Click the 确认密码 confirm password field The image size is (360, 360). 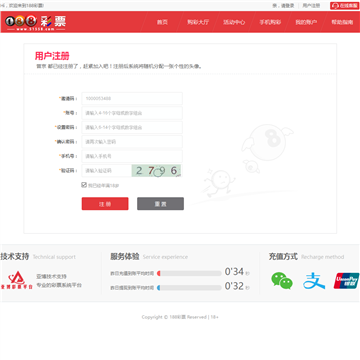click(x=132, y=142)
